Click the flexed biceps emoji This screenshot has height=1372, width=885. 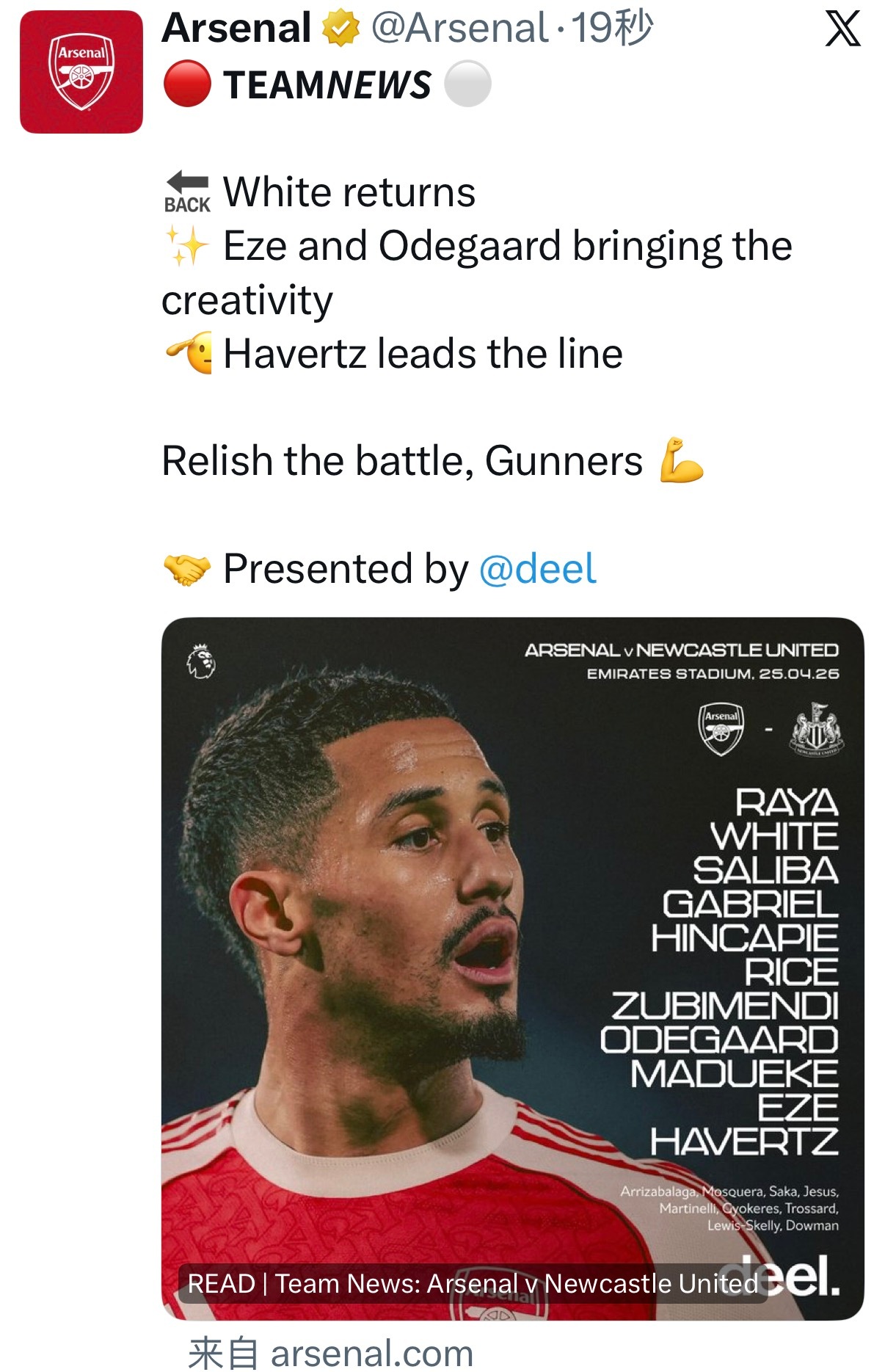(682, 460)
